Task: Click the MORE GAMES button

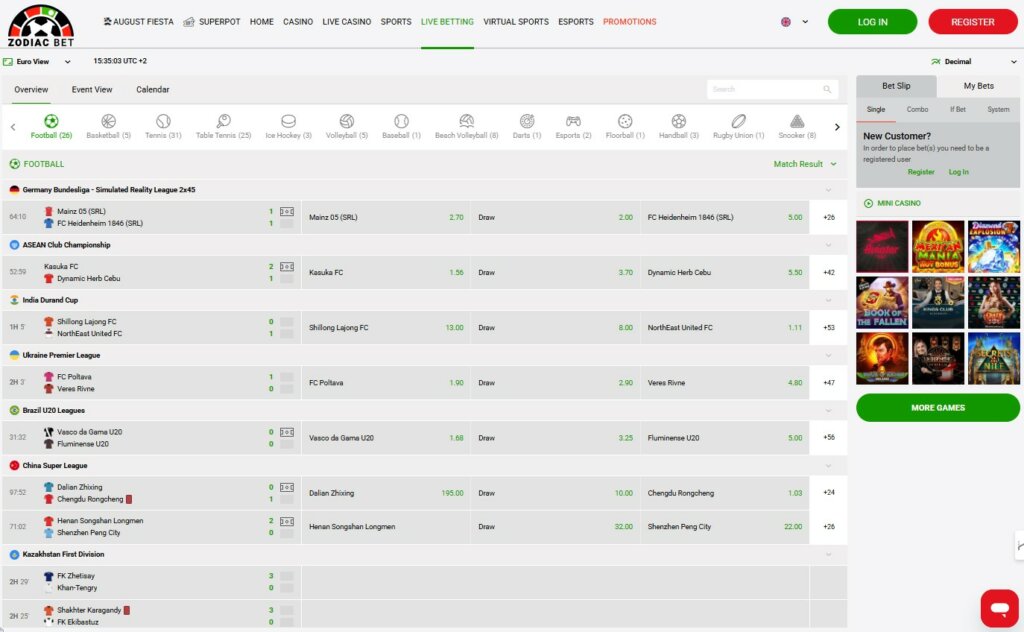Action: pos(938,407)
